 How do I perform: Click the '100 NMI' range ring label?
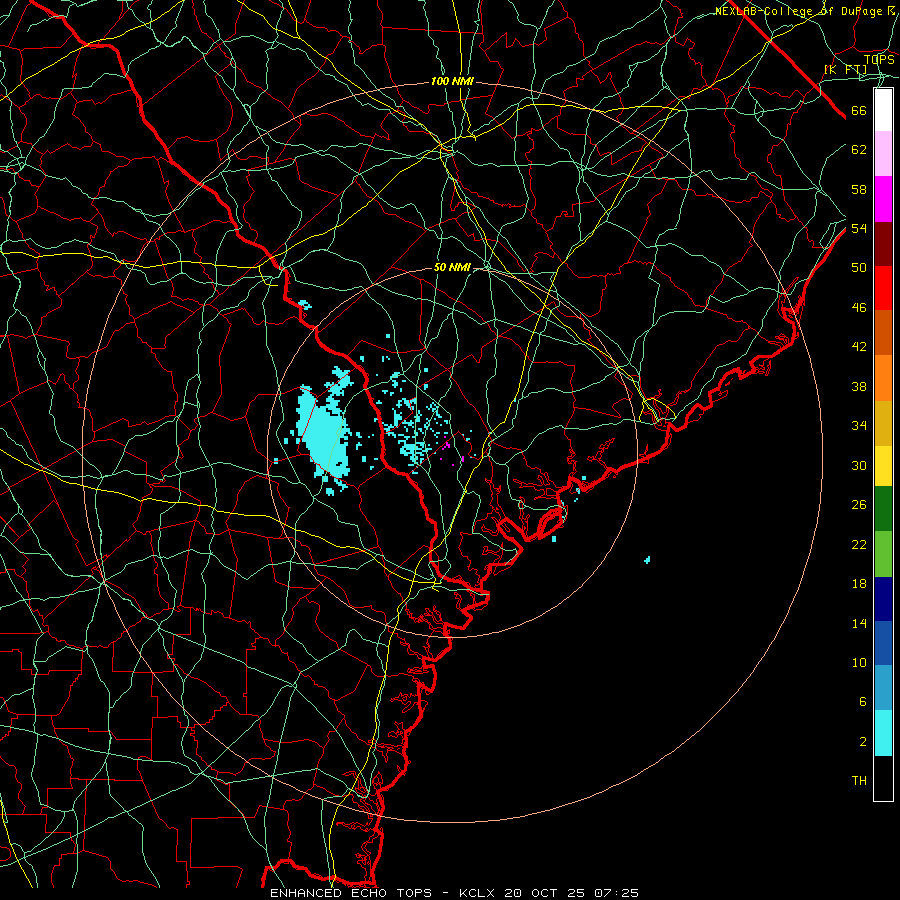[452, 82]
